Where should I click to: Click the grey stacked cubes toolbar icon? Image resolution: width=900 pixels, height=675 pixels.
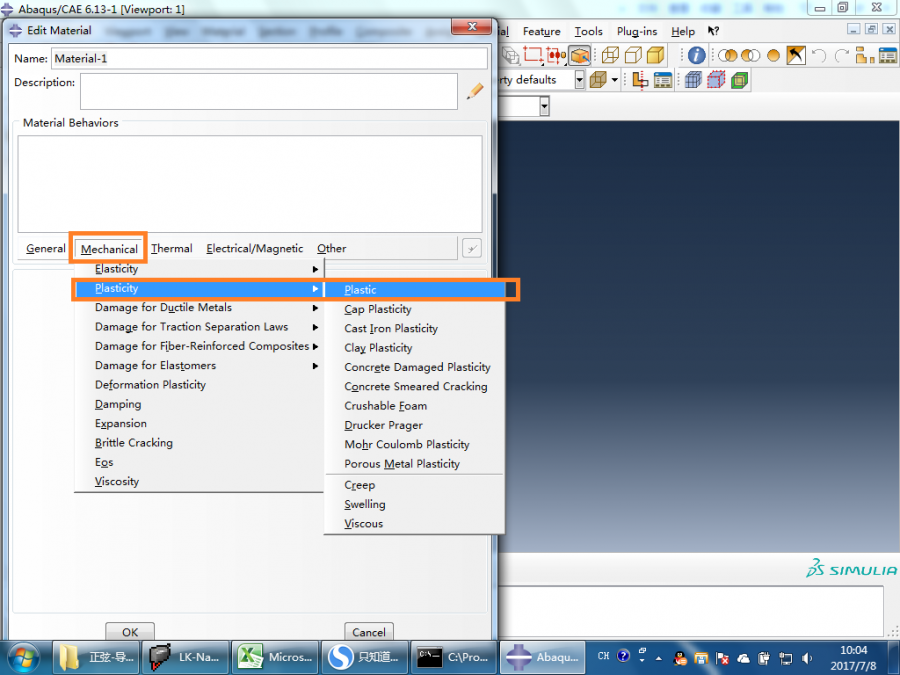[x=510, y=56]
